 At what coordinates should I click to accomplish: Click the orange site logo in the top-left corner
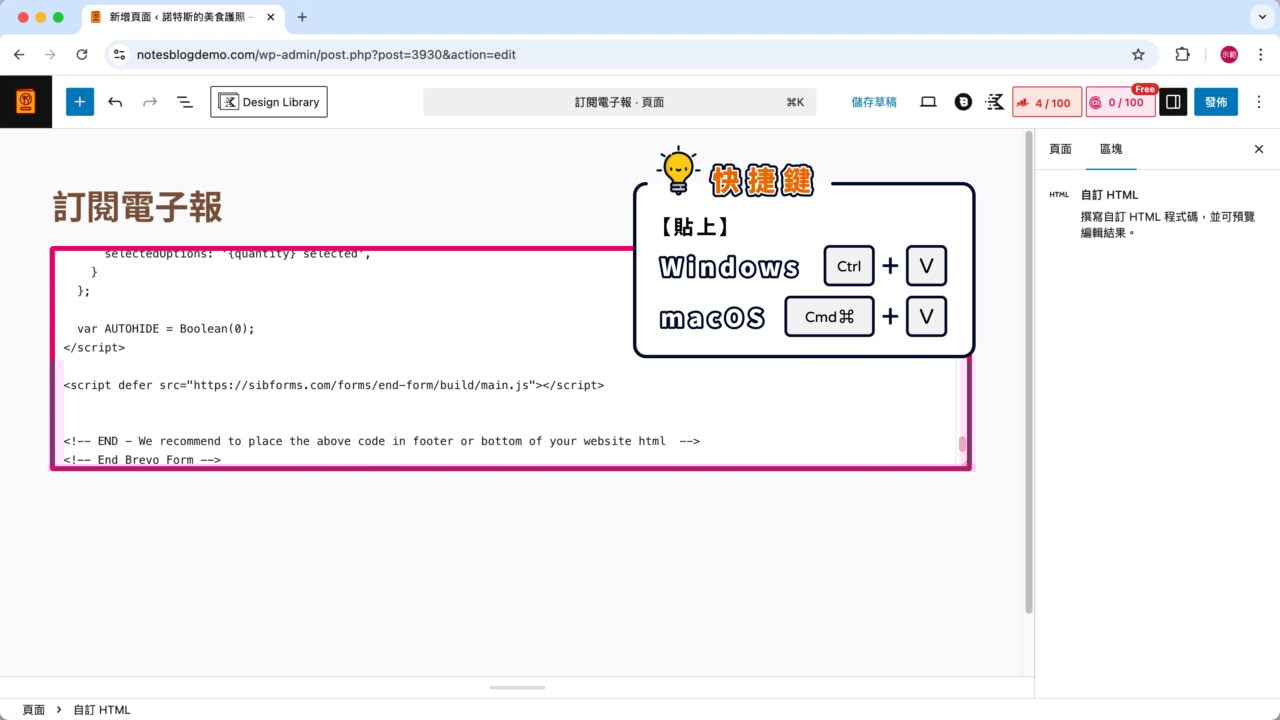[25, 101]
